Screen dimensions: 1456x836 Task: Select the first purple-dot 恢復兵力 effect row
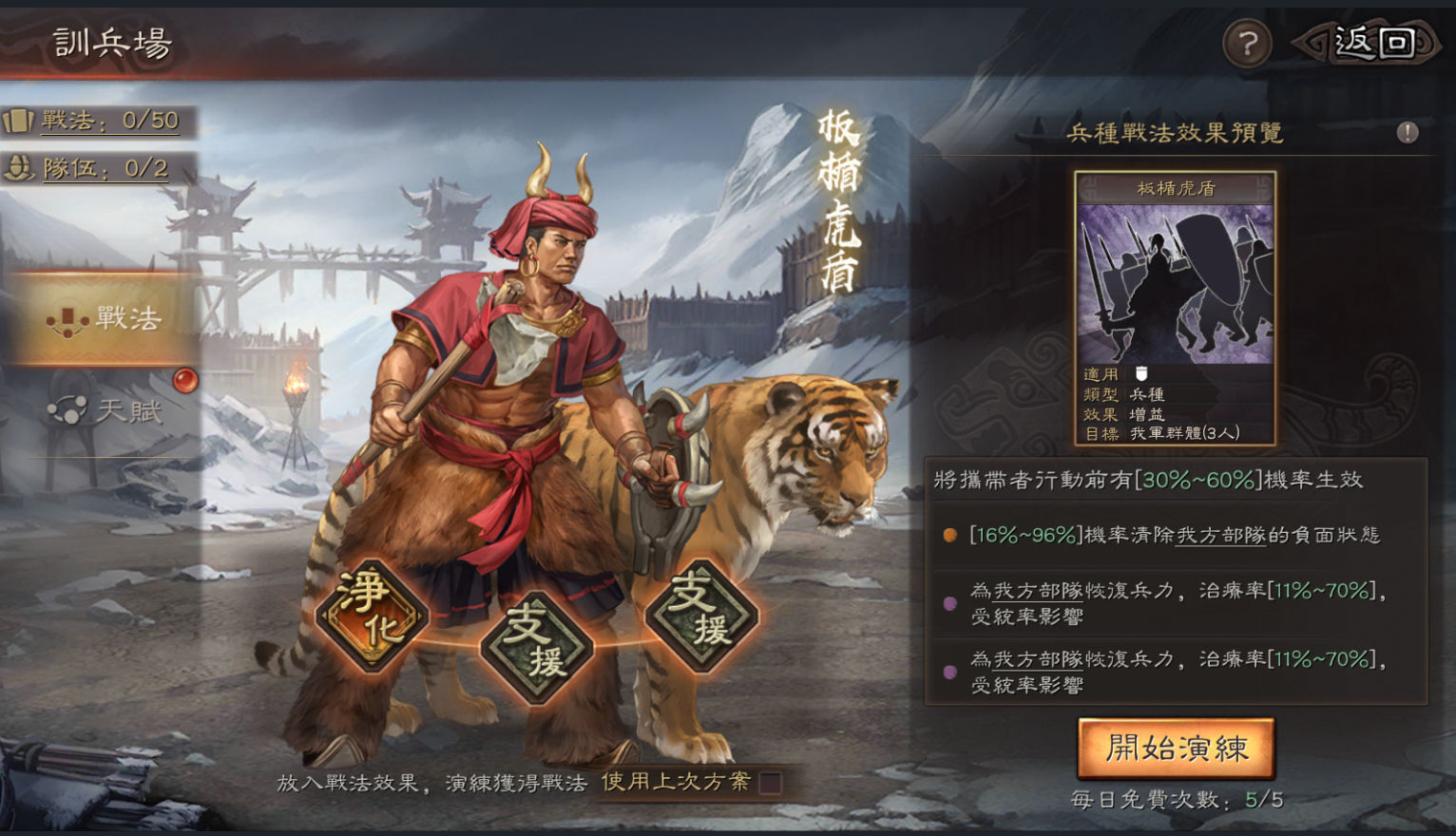tap(1176, 603)
